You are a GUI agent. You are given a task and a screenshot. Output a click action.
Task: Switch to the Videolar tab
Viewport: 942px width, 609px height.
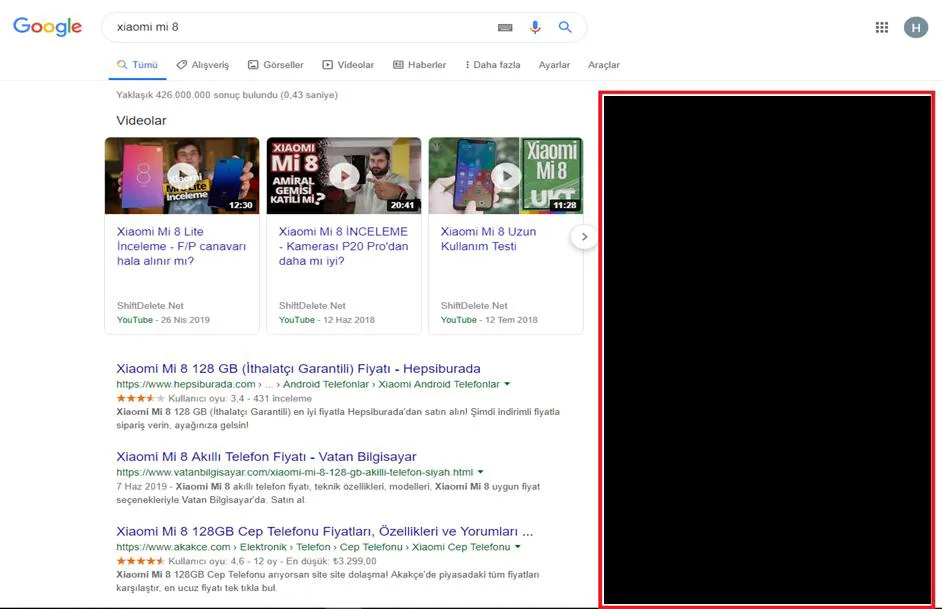coord(348,65)
